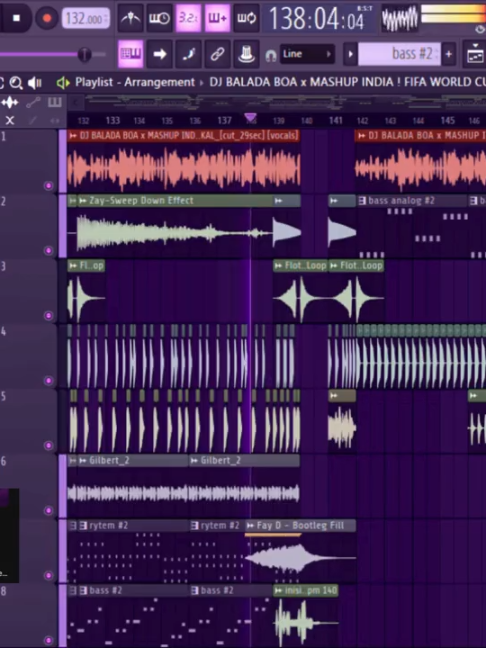Screen dimensions: 486x648
Task: Add a new pattern with plus button
Action: 449,54
